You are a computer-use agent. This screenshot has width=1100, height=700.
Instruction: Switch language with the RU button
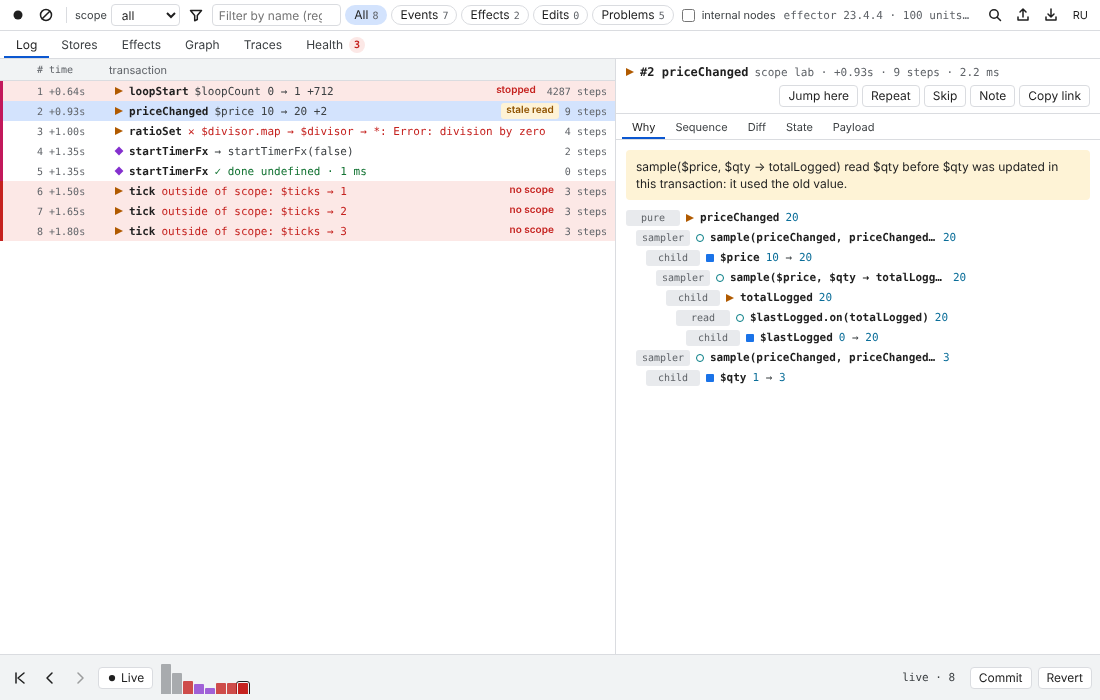1080,15
